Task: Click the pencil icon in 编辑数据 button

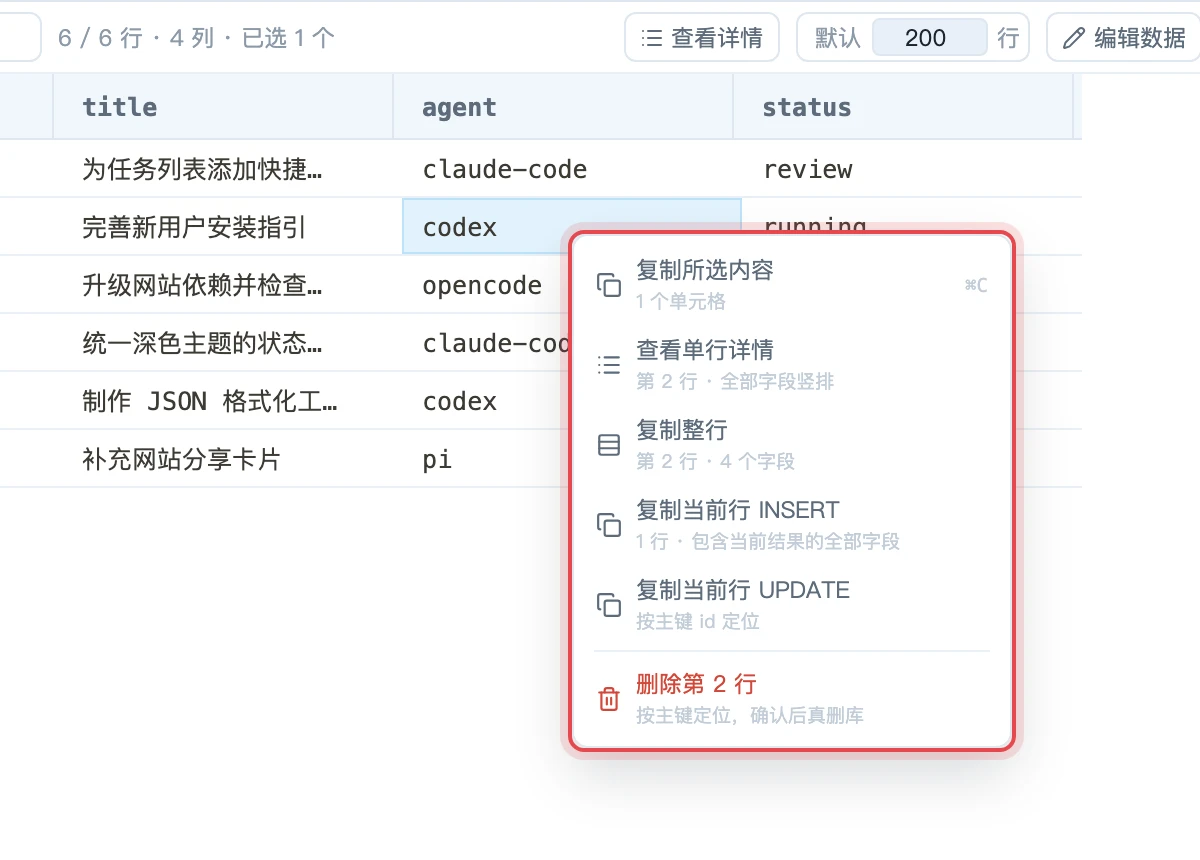Action: (1074, 38)
